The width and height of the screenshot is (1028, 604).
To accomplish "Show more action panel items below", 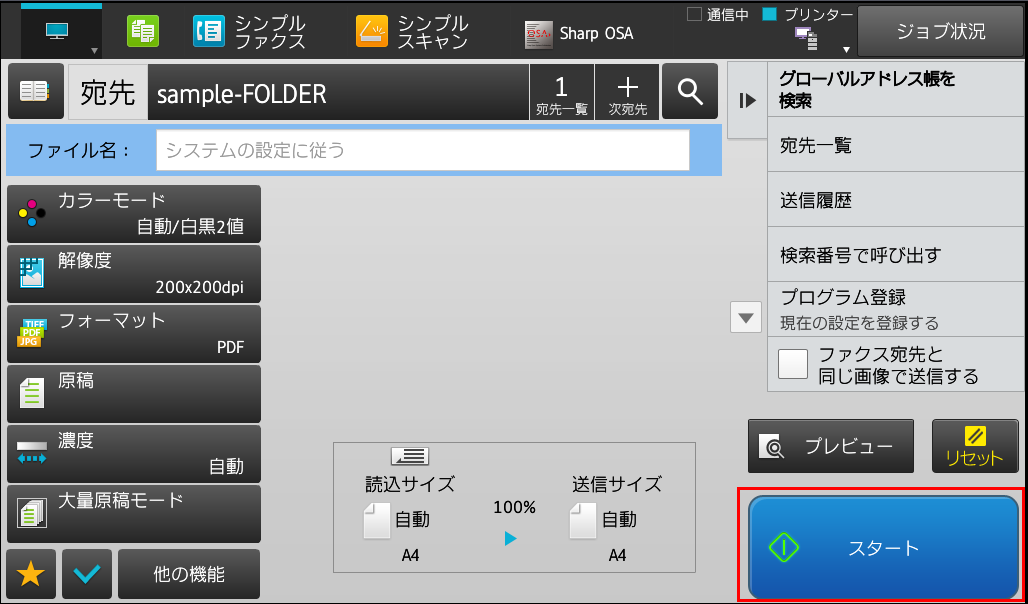I will pos(746,318).
